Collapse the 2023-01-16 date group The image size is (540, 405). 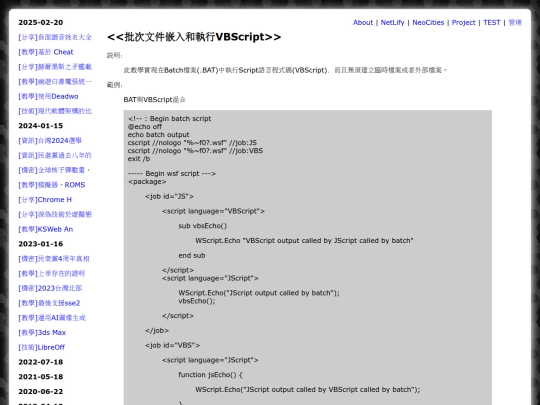[41, 244]
